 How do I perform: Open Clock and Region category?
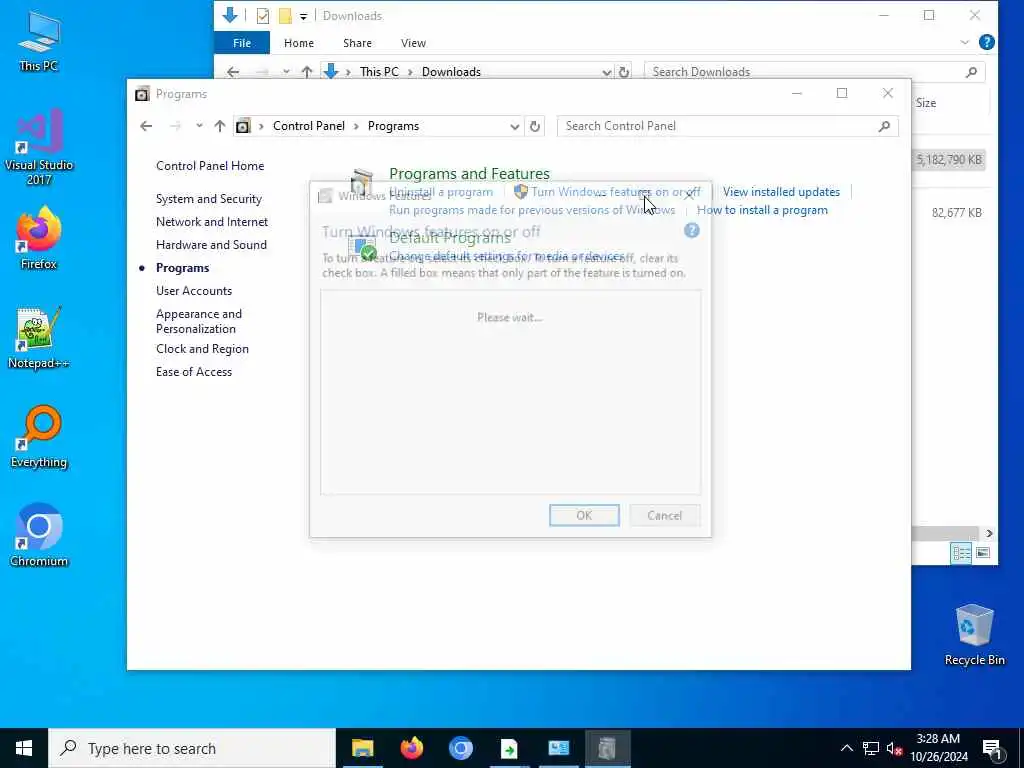[202, 349]
